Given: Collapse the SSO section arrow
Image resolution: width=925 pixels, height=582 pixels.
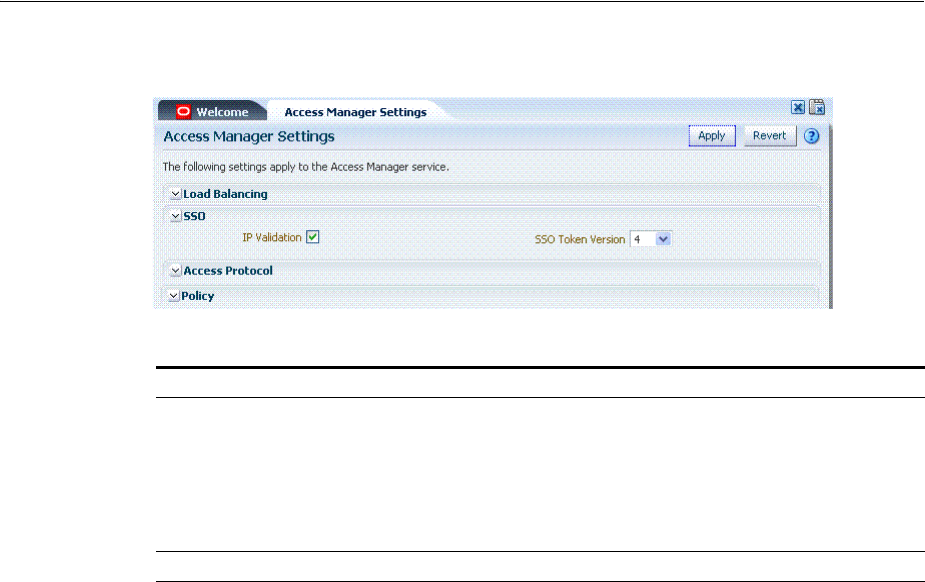Looking at the screenshot, I should click(x=175, y=216).
